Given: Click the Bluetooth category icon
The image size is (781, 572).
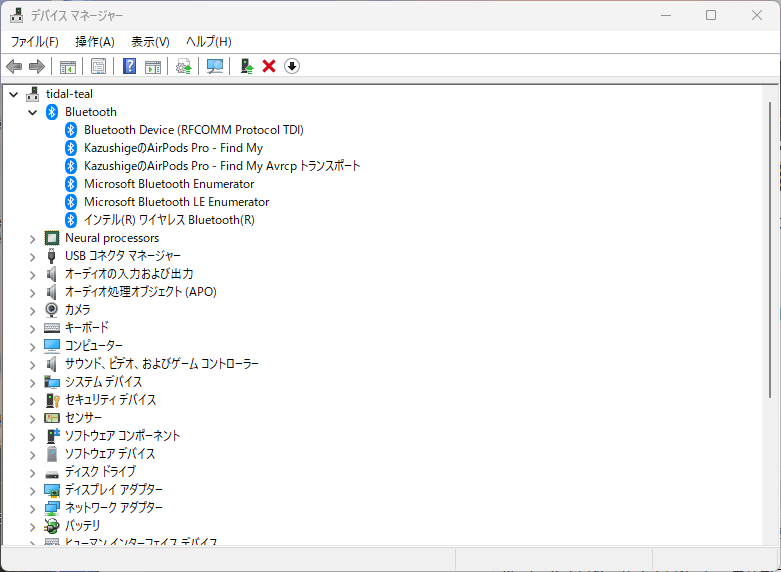Looking at the screenshot, I should pyautogui.click(x=52, y=112).
